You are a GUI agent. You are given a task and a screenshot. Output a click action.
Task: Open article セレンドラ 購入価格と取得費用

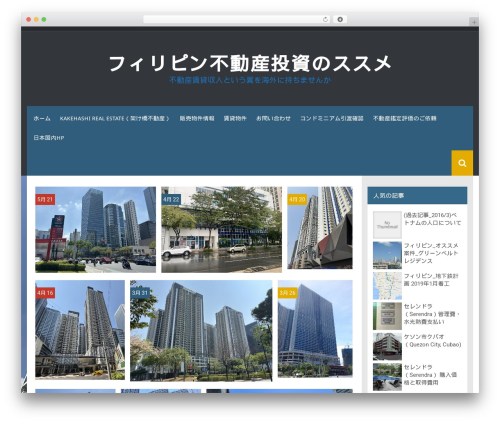tap(430, 375)
